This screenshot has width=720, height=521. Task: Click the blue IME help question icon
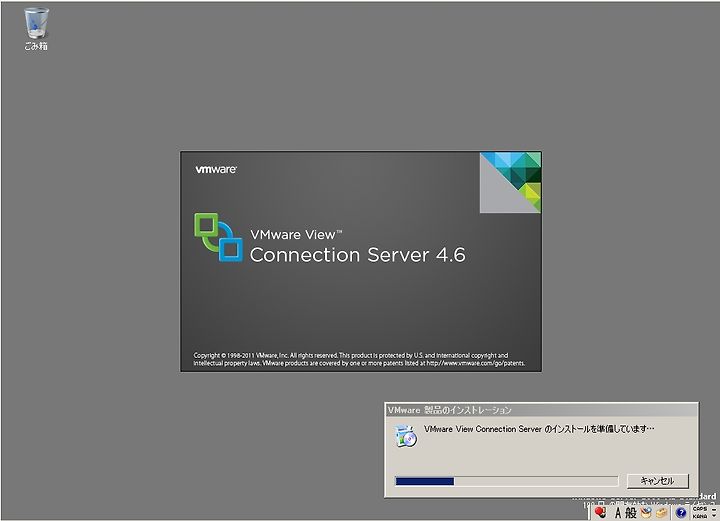coord(681,512)
